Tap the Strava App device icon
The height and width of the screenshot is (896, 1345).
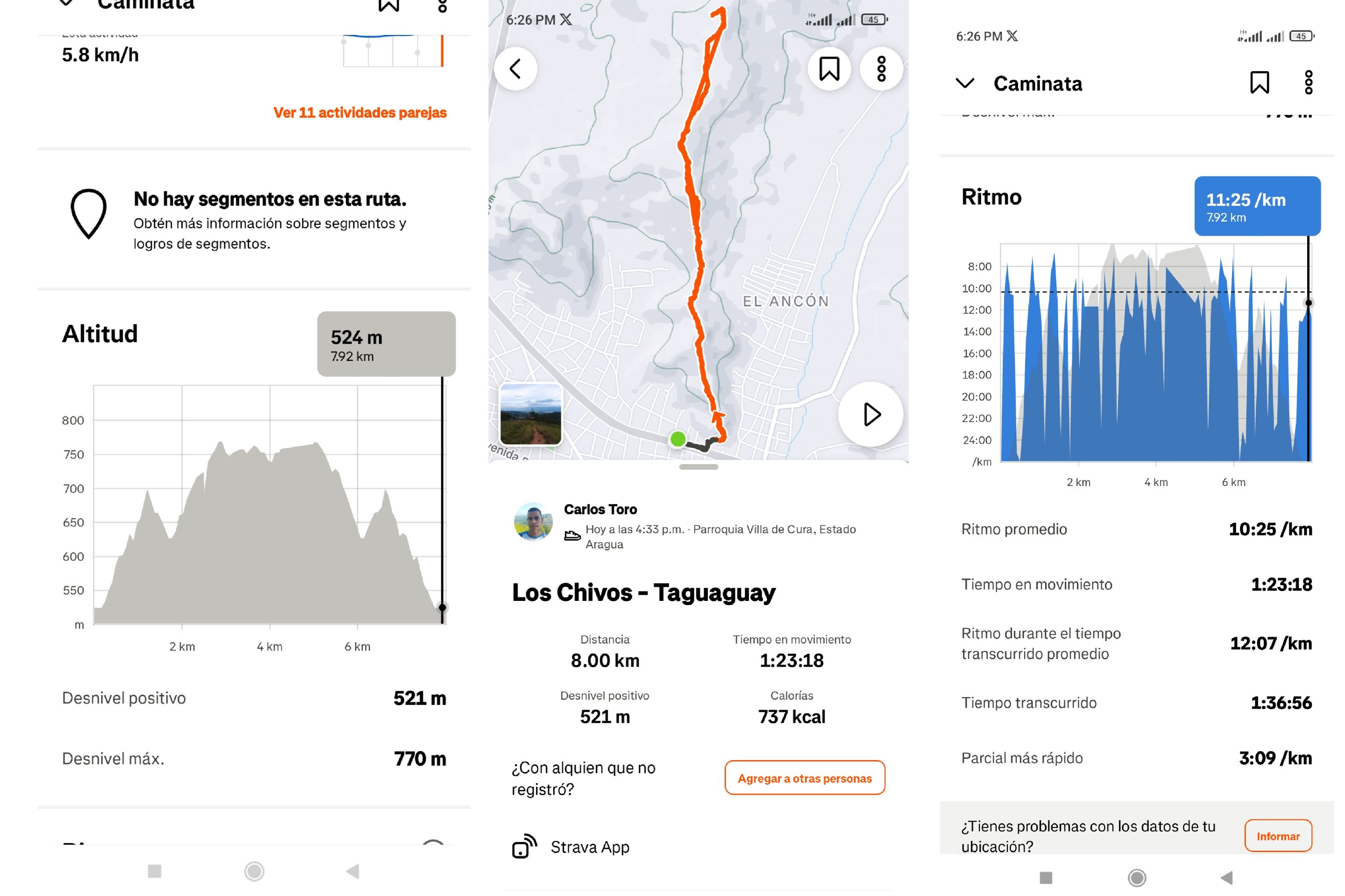pyautogui.click(x=524, y=847)
